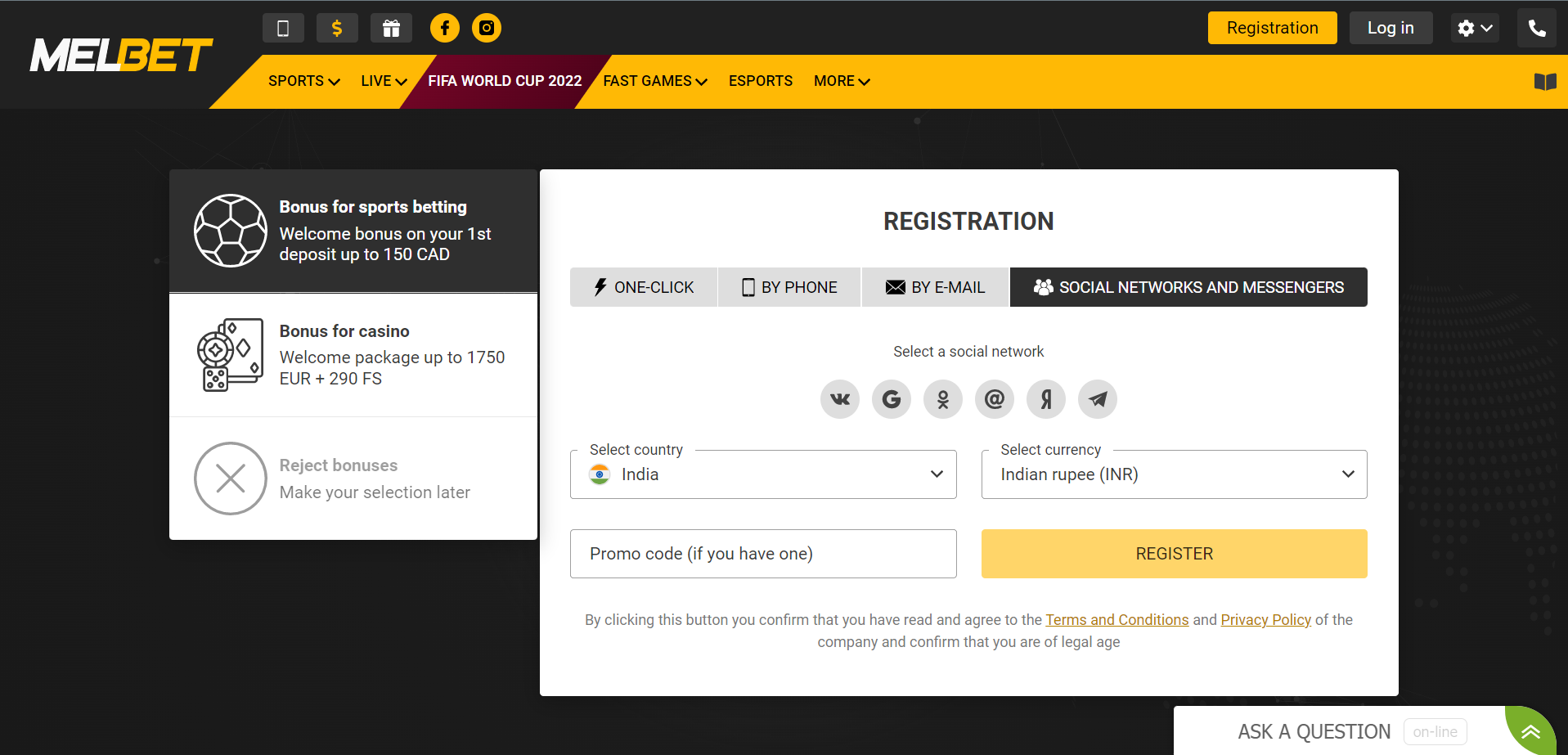
Task: Expand the LIVE menu
Action: click(x=384, y=81)
